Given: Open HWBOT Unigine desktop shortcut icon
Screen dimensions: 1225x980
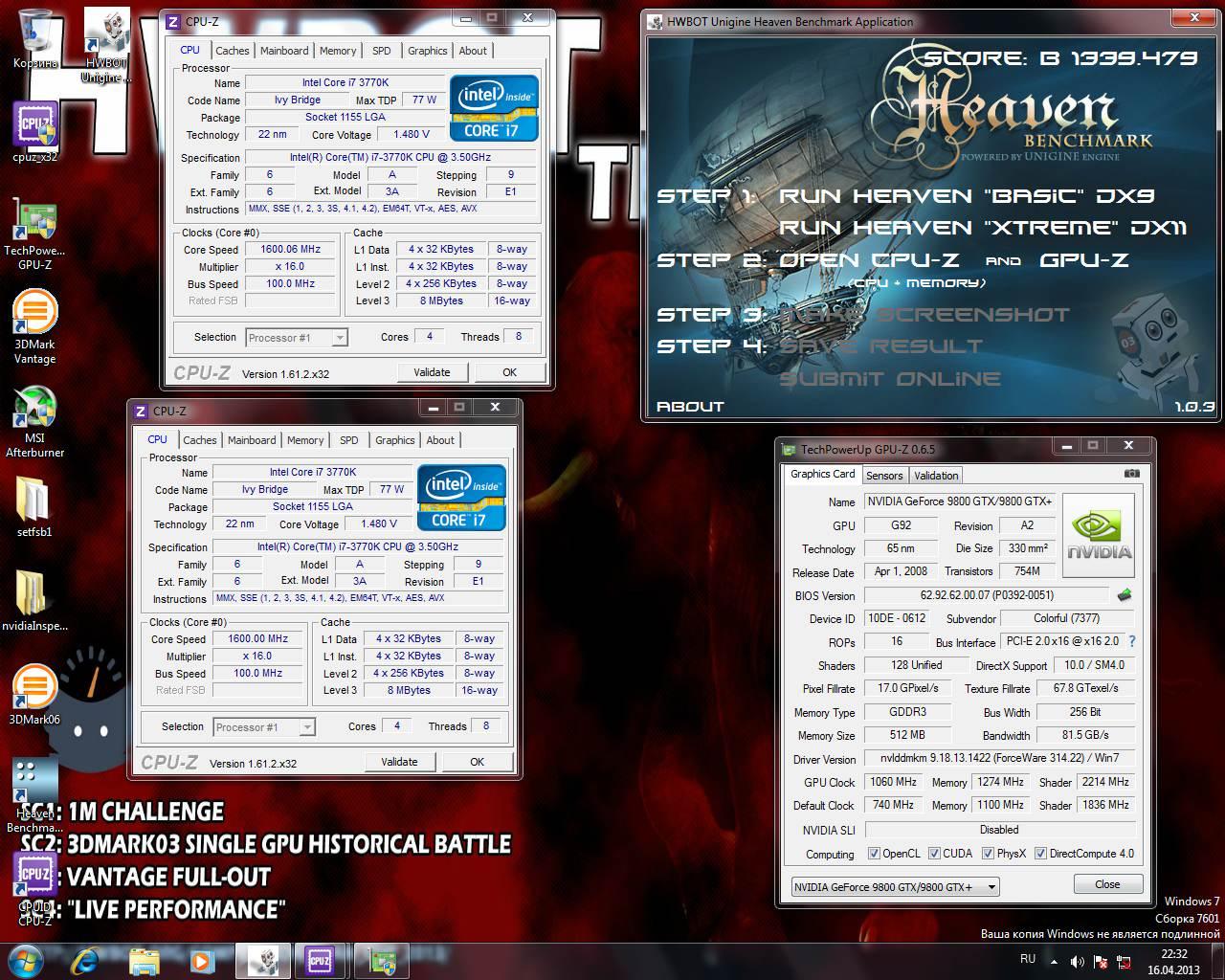Looking at the screenshot, I should click(106, 31).
